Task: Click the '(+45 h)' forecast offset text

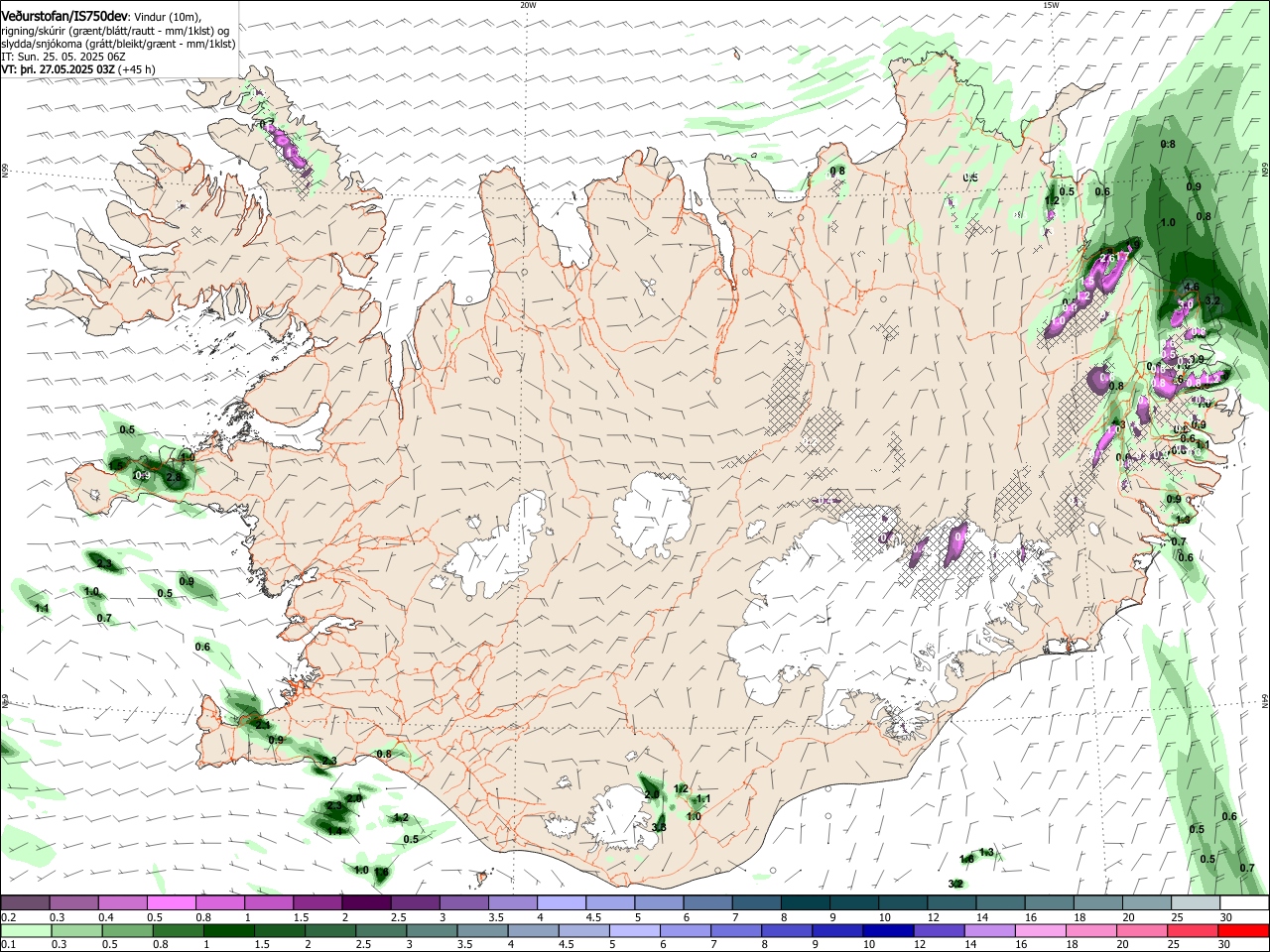Action: click(x=136, y=69)
